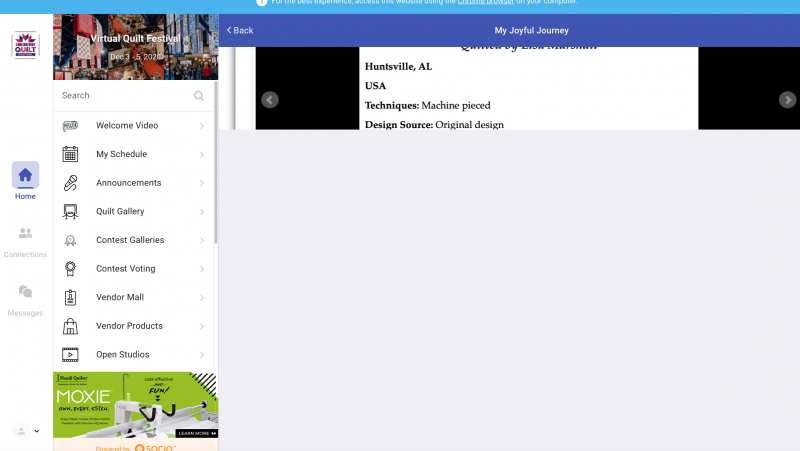The height and width of the screenshot is (451, 800).
Task: Click the search magnifier icon
Action: tap(199, 96)
